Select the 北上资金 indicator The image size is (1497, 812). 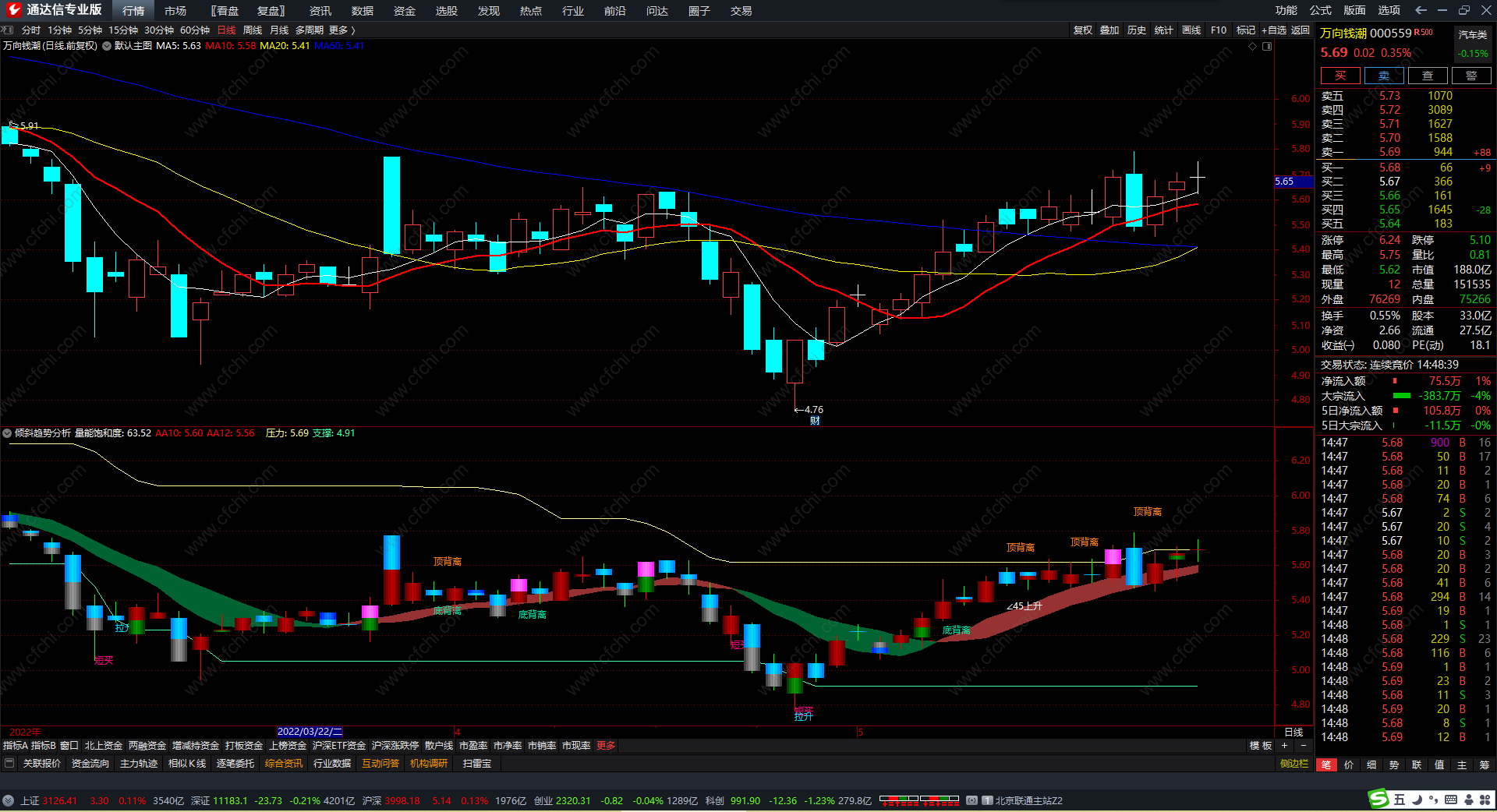point(104,746)
